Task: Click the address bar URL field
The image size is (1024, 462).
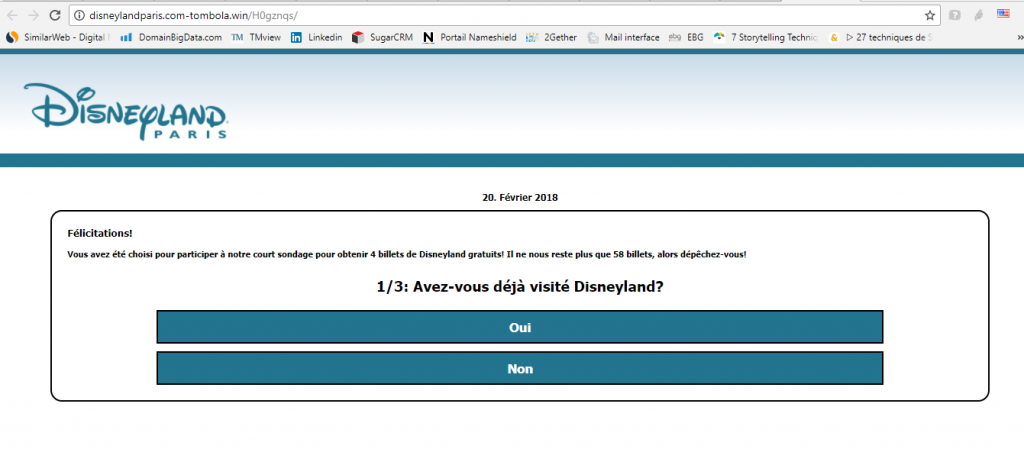Action: pos(504,15)
